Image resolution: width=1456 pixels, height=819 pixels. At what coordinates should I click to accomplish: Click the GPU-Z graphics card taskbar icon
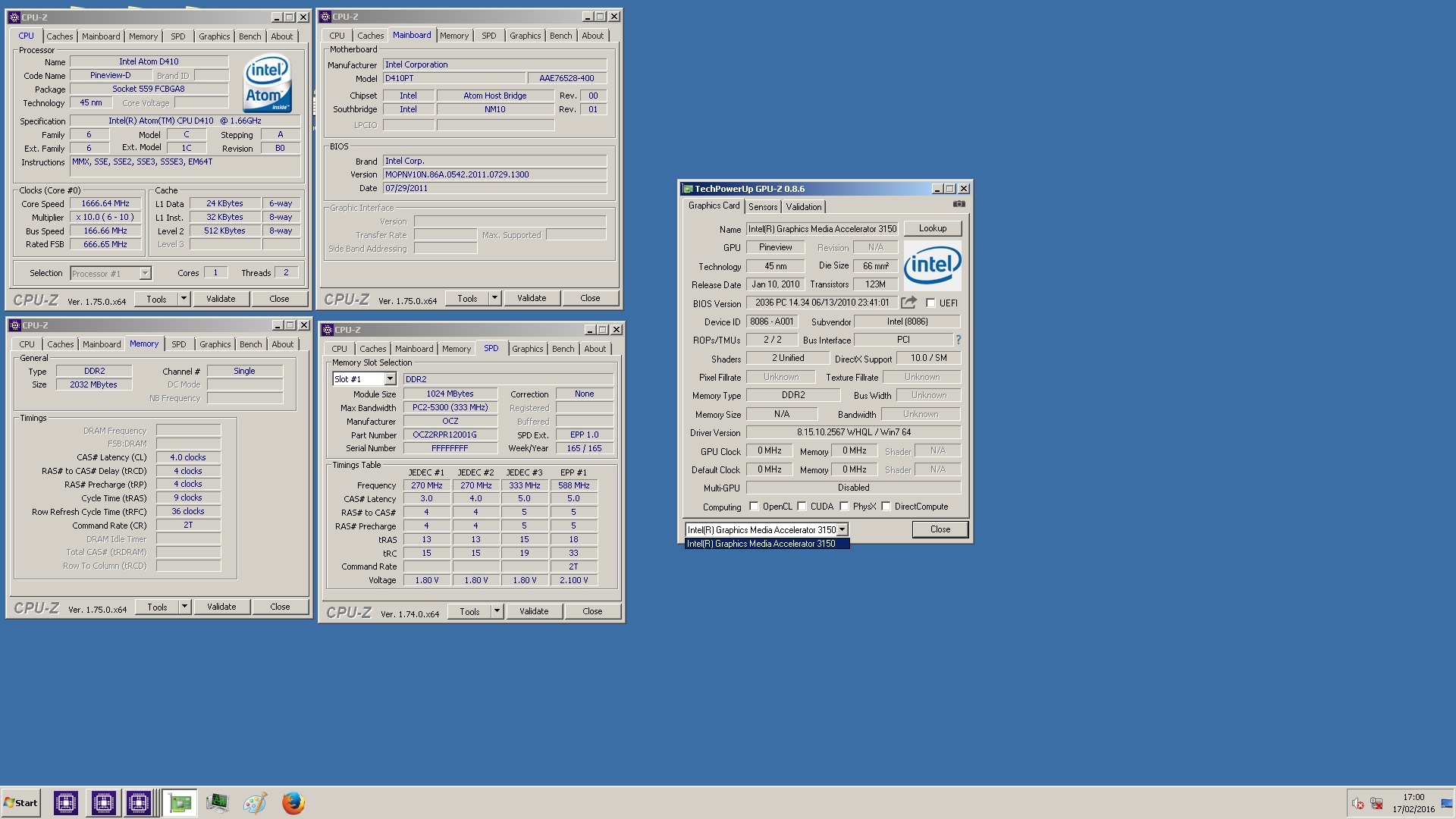coord(180,803)
